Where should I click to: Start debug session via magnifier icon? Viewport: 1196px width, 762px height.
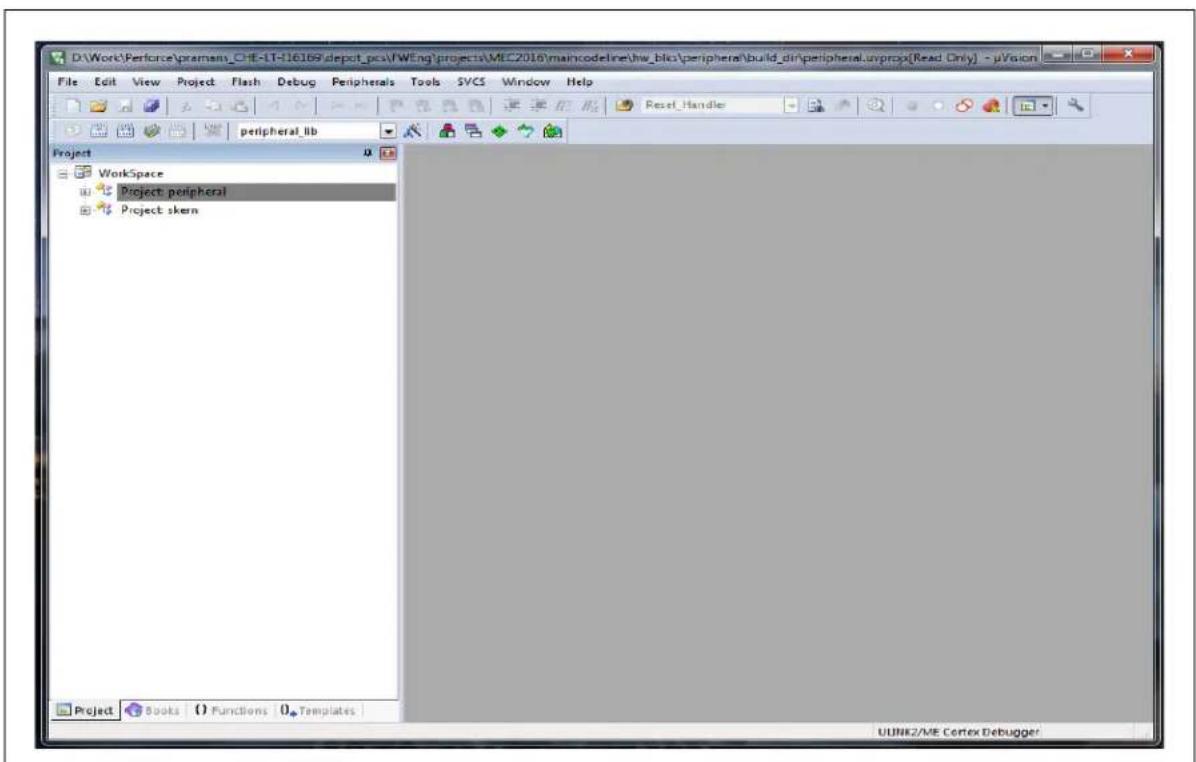pyautogui.click(x=875, y=105)
